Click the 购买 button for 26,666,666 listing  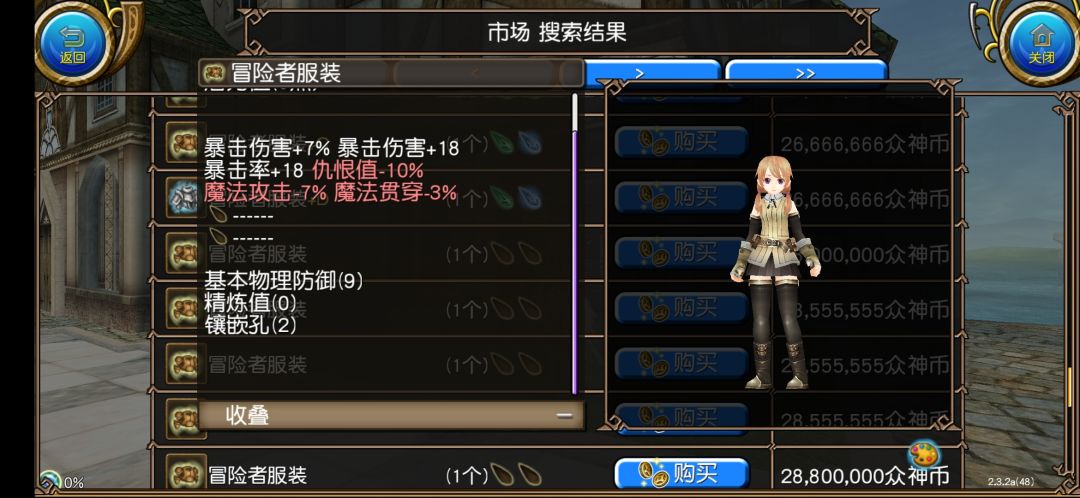pyautogui.click(x=681, y=142)
